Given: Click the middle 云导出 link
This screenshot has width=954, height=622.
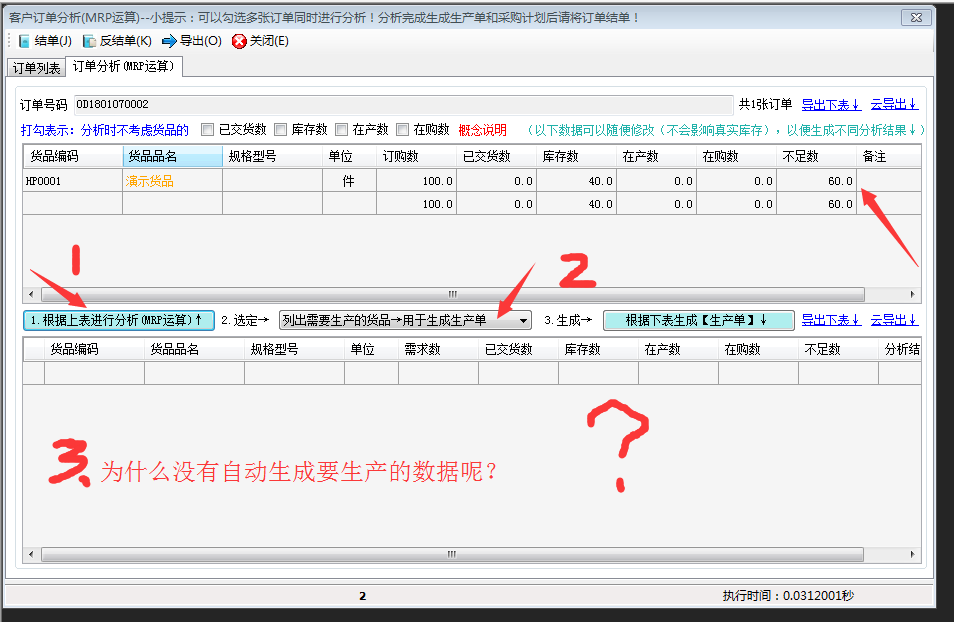Looking at the screenshot, I should click(x=895, y=319).
